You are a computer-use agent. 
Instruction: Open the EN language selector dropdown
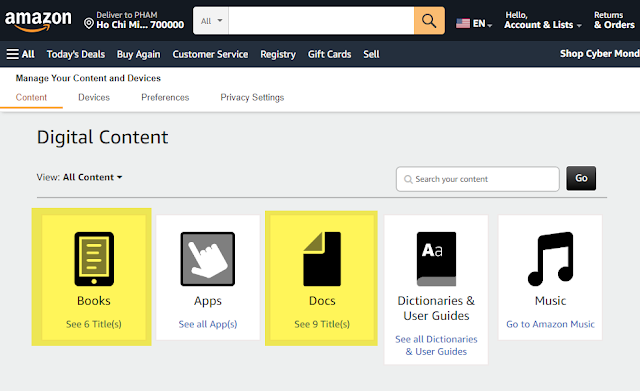474,23
